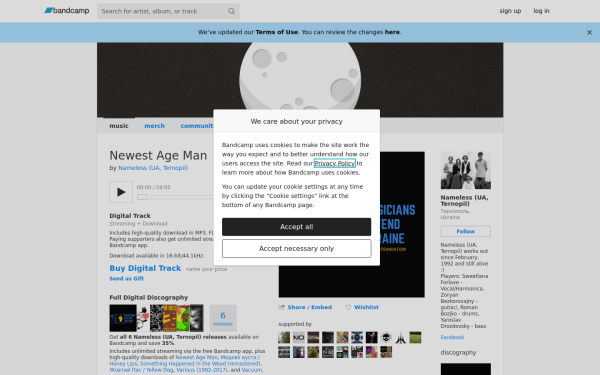Switch to the merch tab
The image size is (600, 375).
click(155, 126)
